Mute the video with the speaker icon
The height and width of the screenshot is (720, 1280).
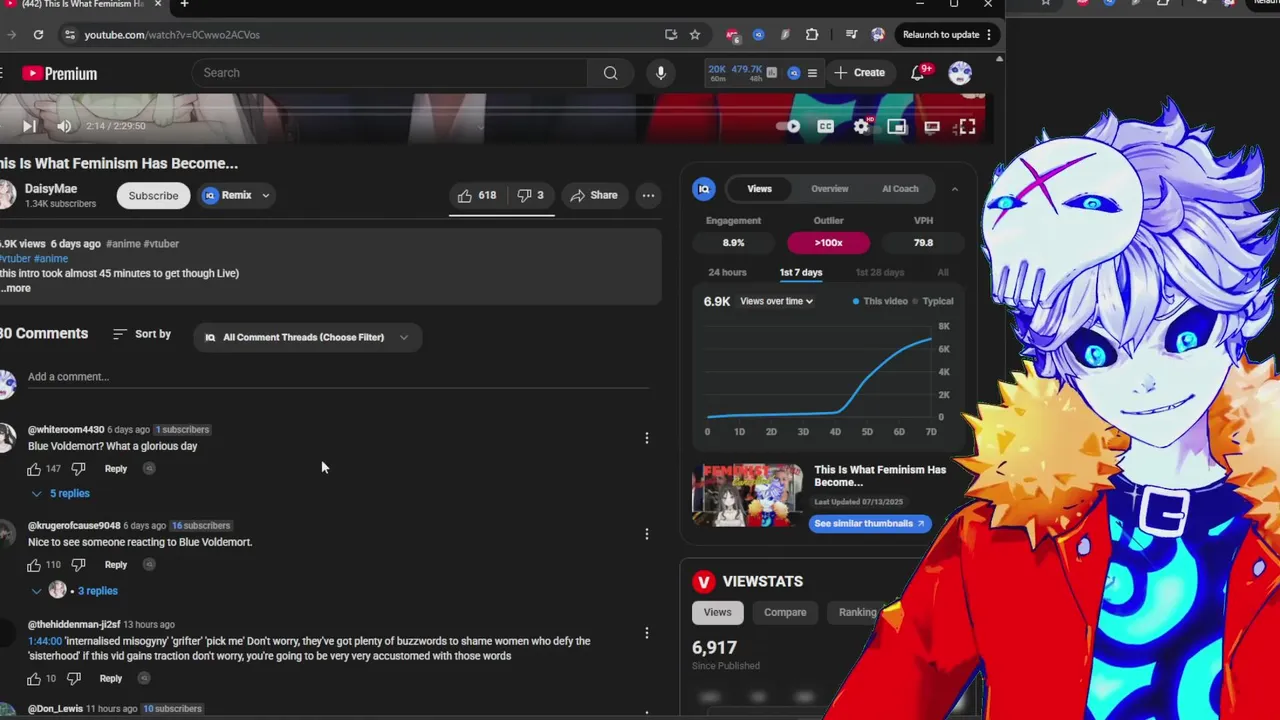pos(64,126)
